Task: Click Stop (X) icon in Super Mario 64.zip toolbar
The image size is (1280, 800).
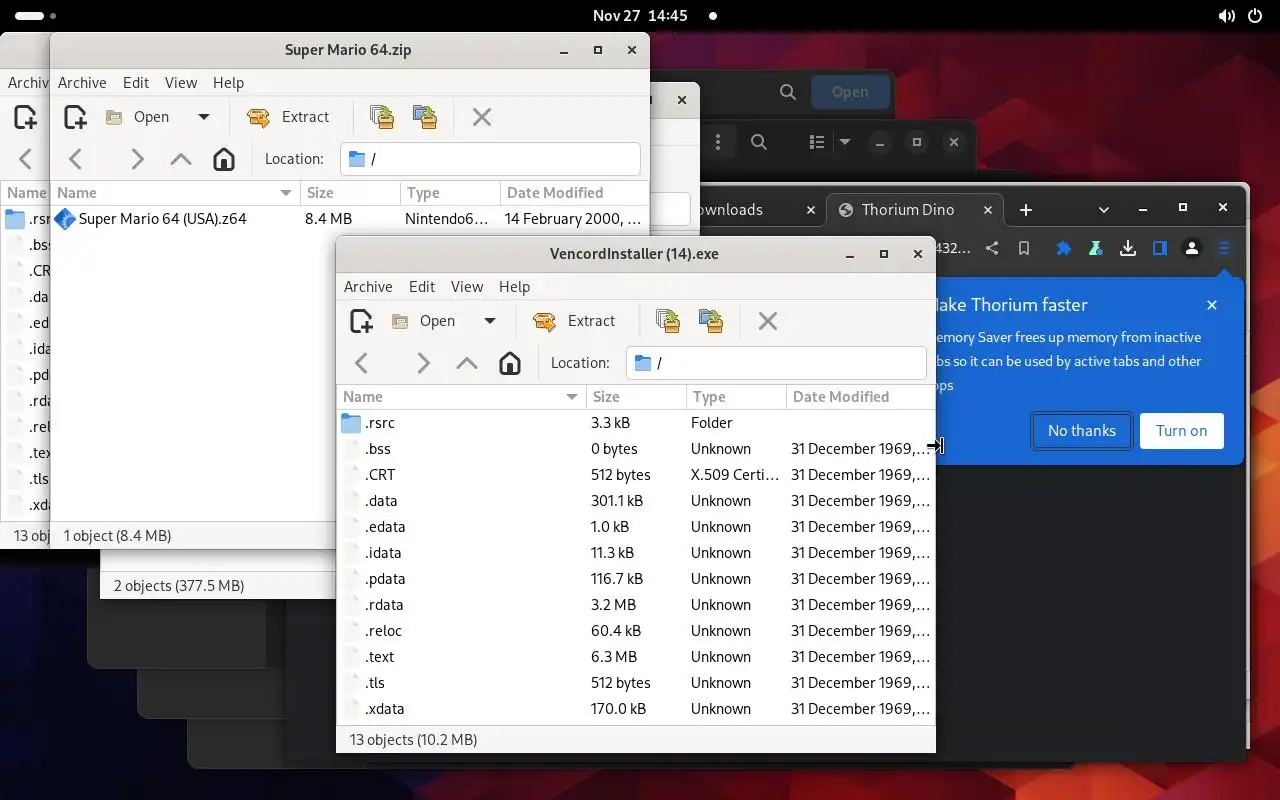Action: 482,117
